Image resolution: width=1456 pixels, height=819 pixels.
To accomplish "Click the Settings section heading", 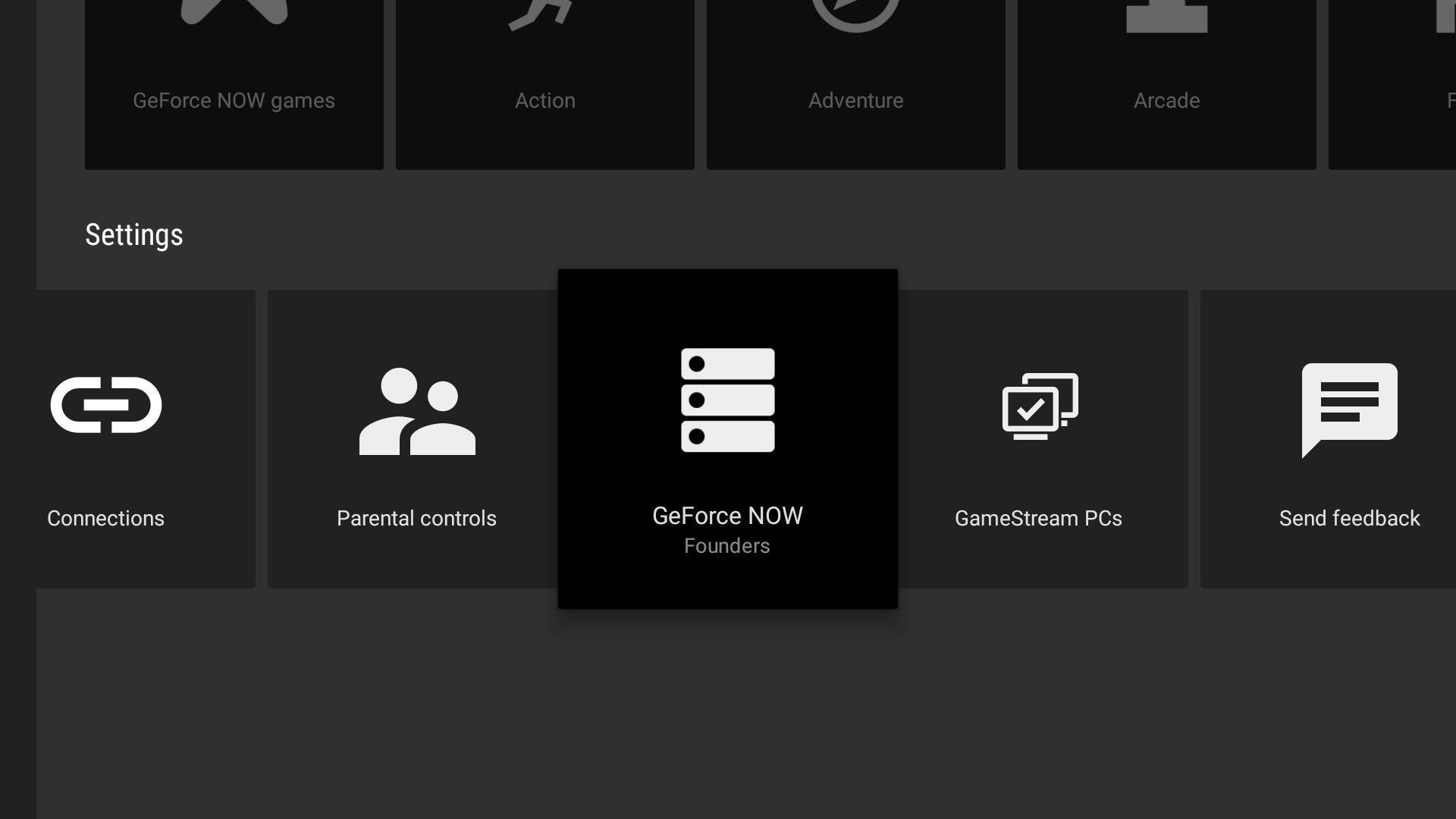I will pos(134,235).
